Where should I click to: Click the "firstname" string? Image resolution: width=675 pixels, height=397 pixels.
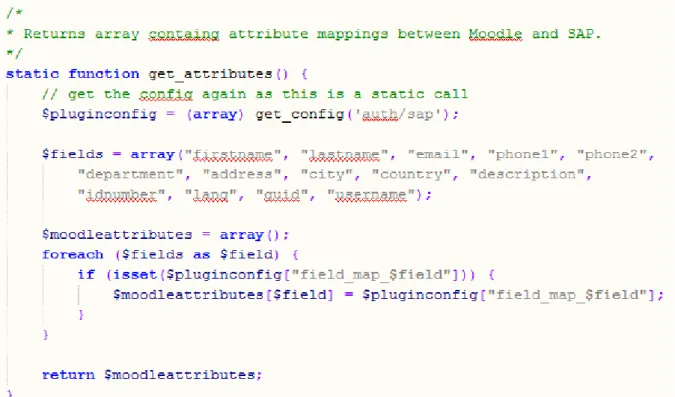(232, 155)
